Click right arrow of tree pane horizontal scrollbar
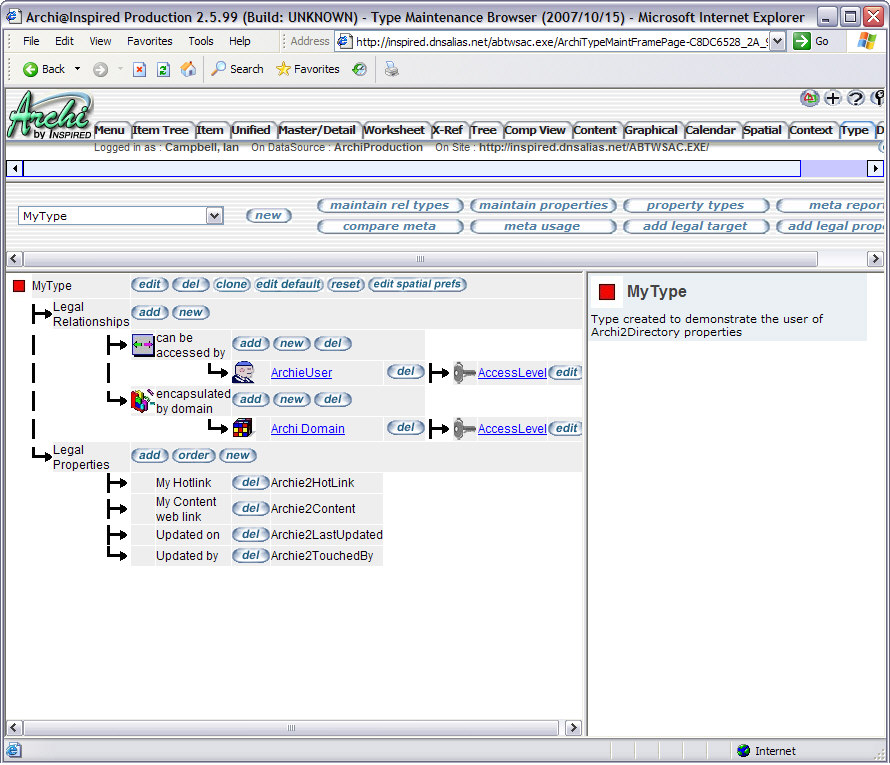Screen dimensions: 890x765 coord(573,728)
